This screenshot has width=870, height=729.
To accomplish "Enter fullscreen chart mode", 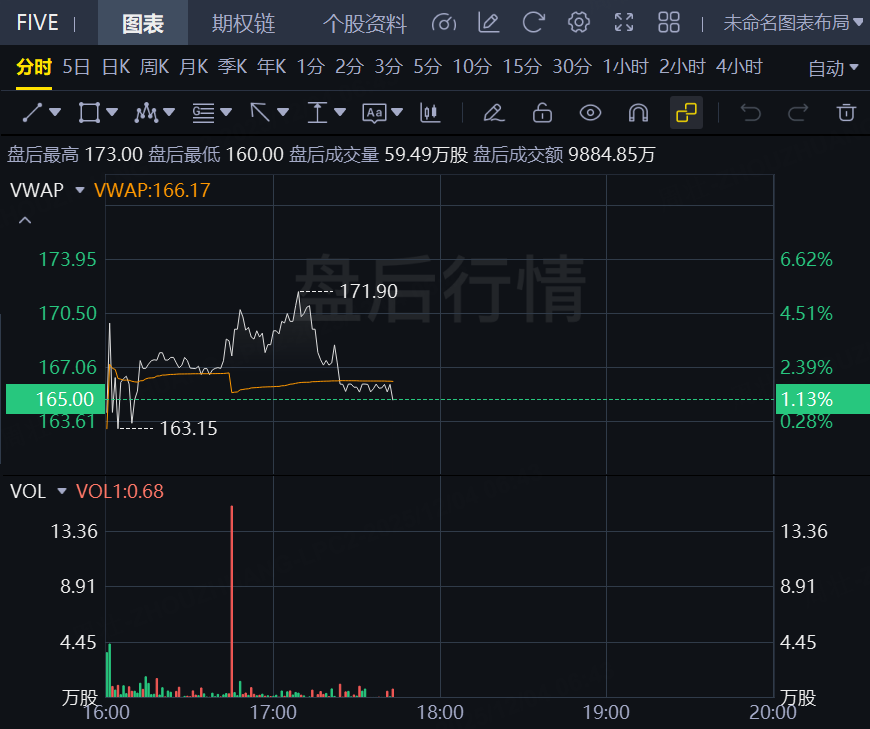I will pos(624,23).
